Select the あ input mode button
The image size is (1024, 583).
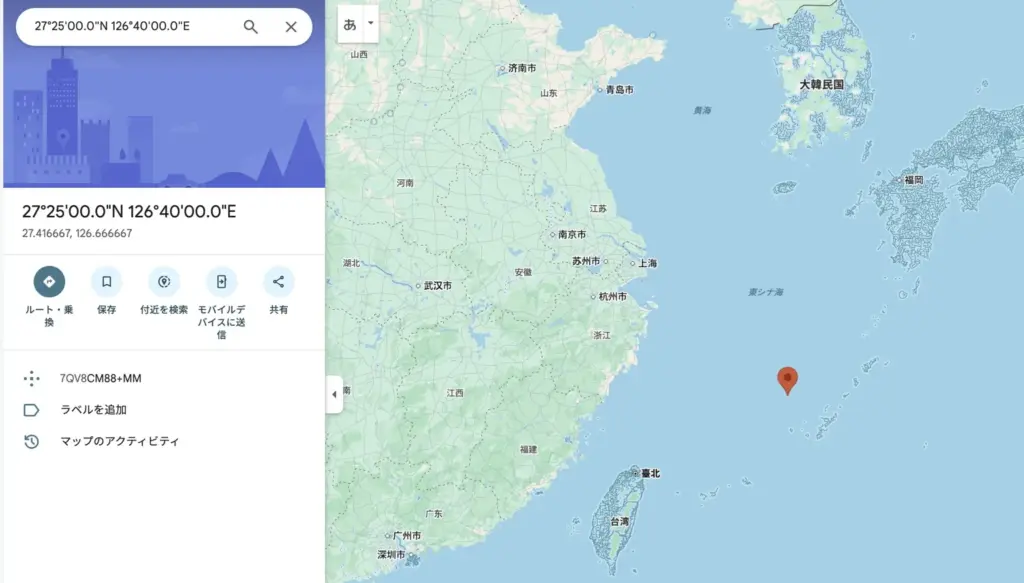click(350, 24)
